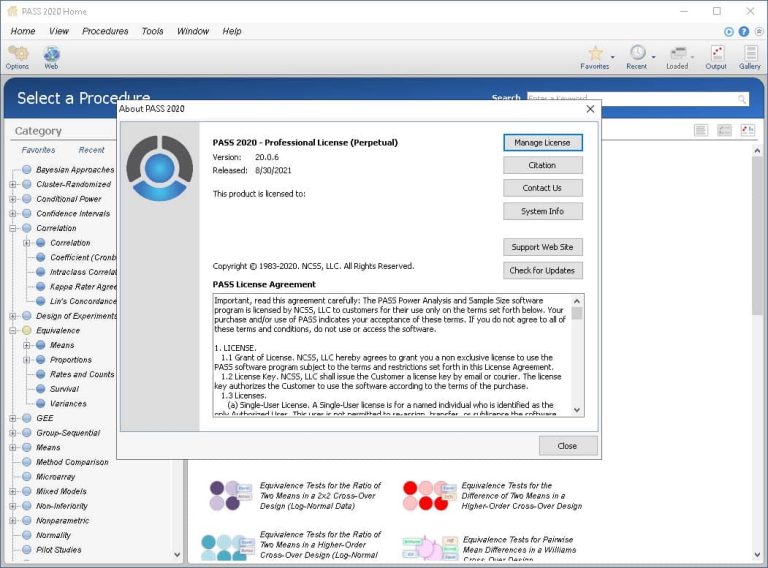The height and width of the screenshot is (568, 768).
Task: Open the Home menu
Action: pos(23,31)
